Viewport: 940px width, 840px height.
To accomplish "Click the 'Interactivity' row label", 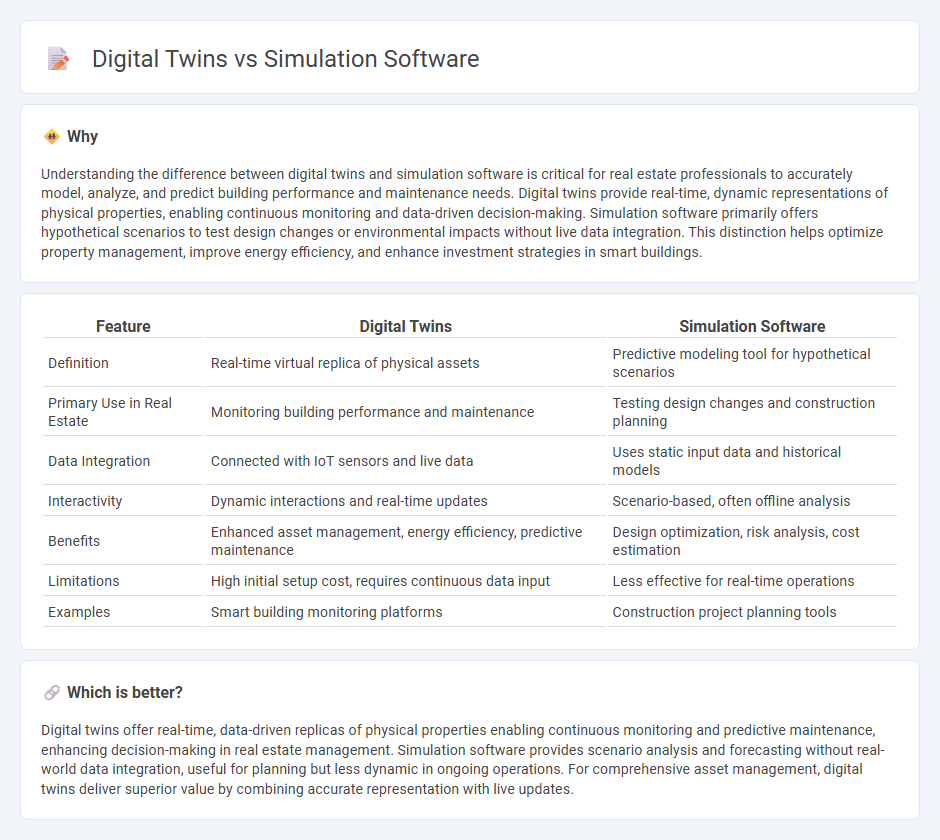I will pos(85,501).
